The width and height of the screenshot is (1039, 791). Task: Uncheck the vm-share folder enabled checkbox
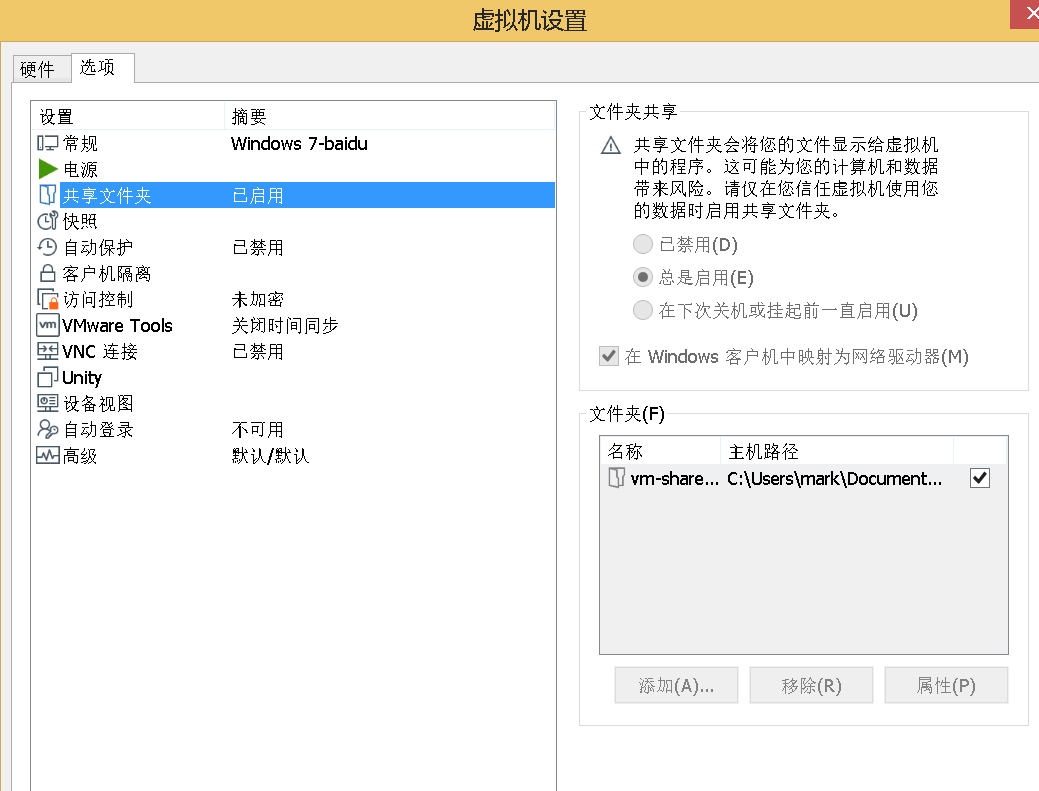979,478
